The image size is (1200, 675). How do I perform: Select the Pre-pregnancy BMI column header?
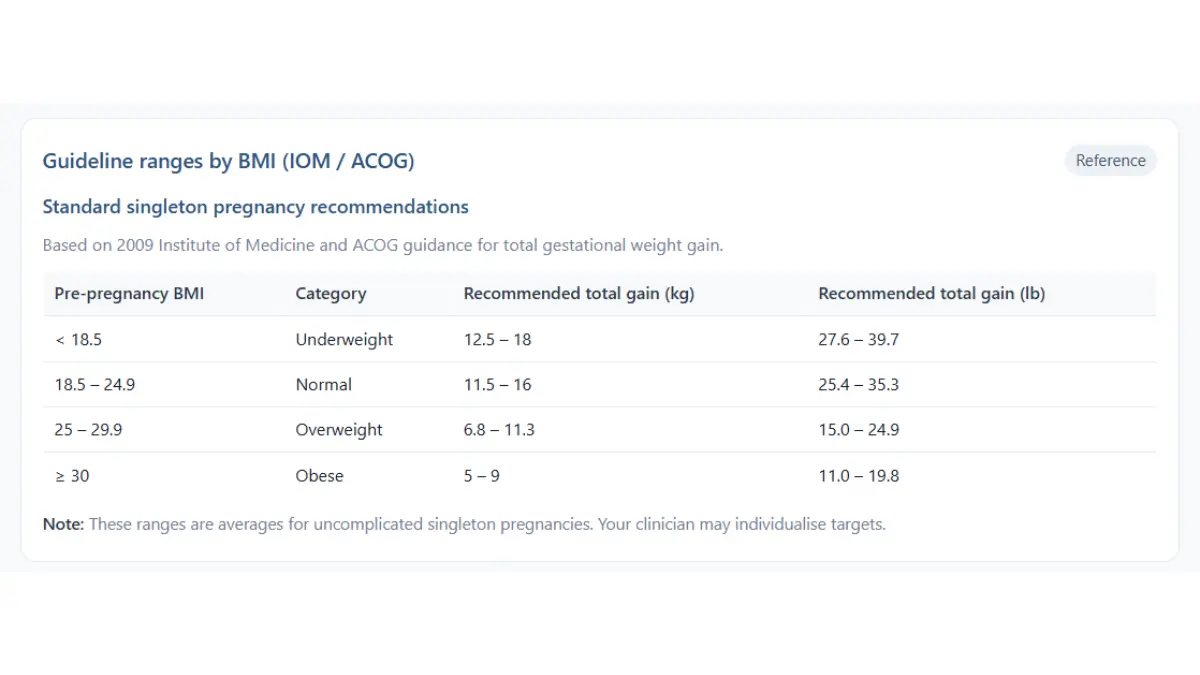click(129, 294)
